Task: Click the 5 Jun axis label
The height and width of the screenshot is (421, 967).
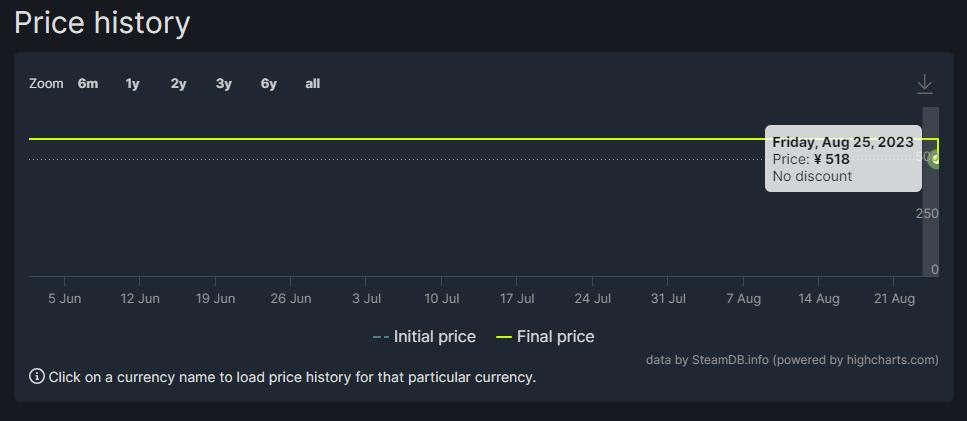Action: click(x=64, y=298)
